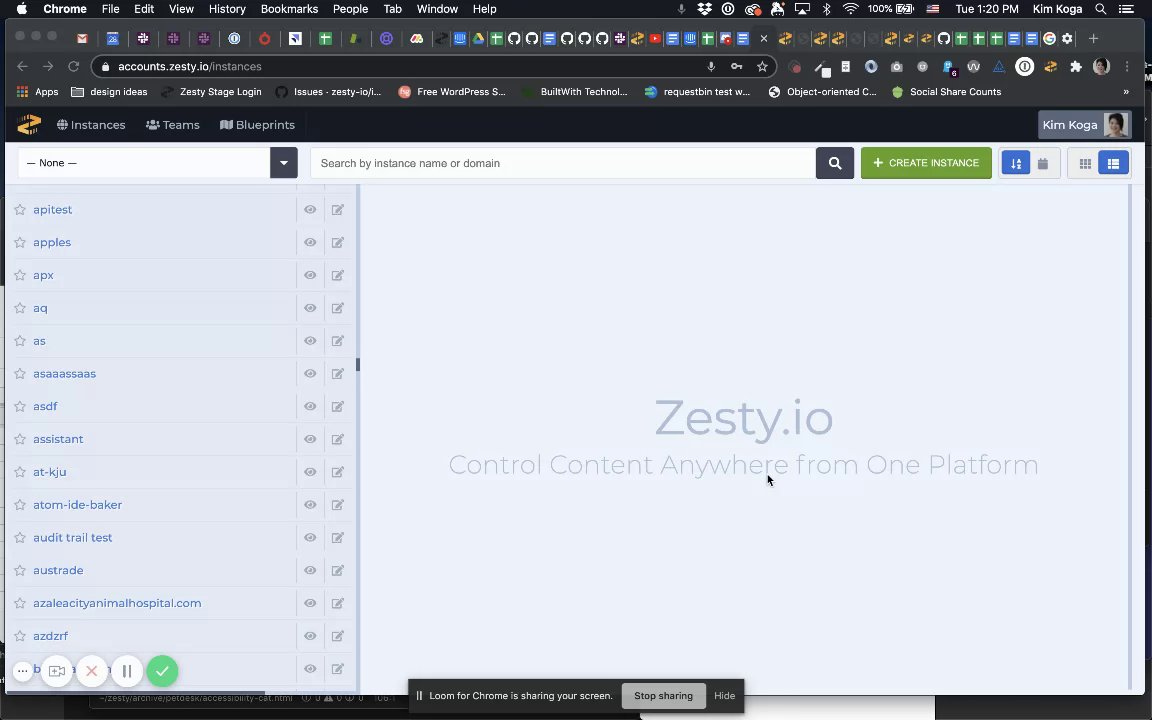Open Chrome extensions puzzle icon
The width and height of the screenshot is (1152, 720).
point(1076,67)
